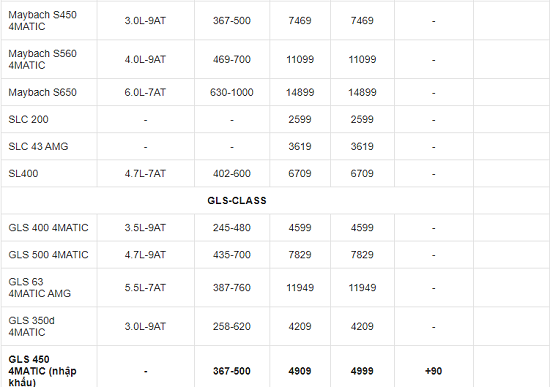Select the GLS 400 4MATIC cell
This screenshot has width=550, height=387.
point(48,228)
